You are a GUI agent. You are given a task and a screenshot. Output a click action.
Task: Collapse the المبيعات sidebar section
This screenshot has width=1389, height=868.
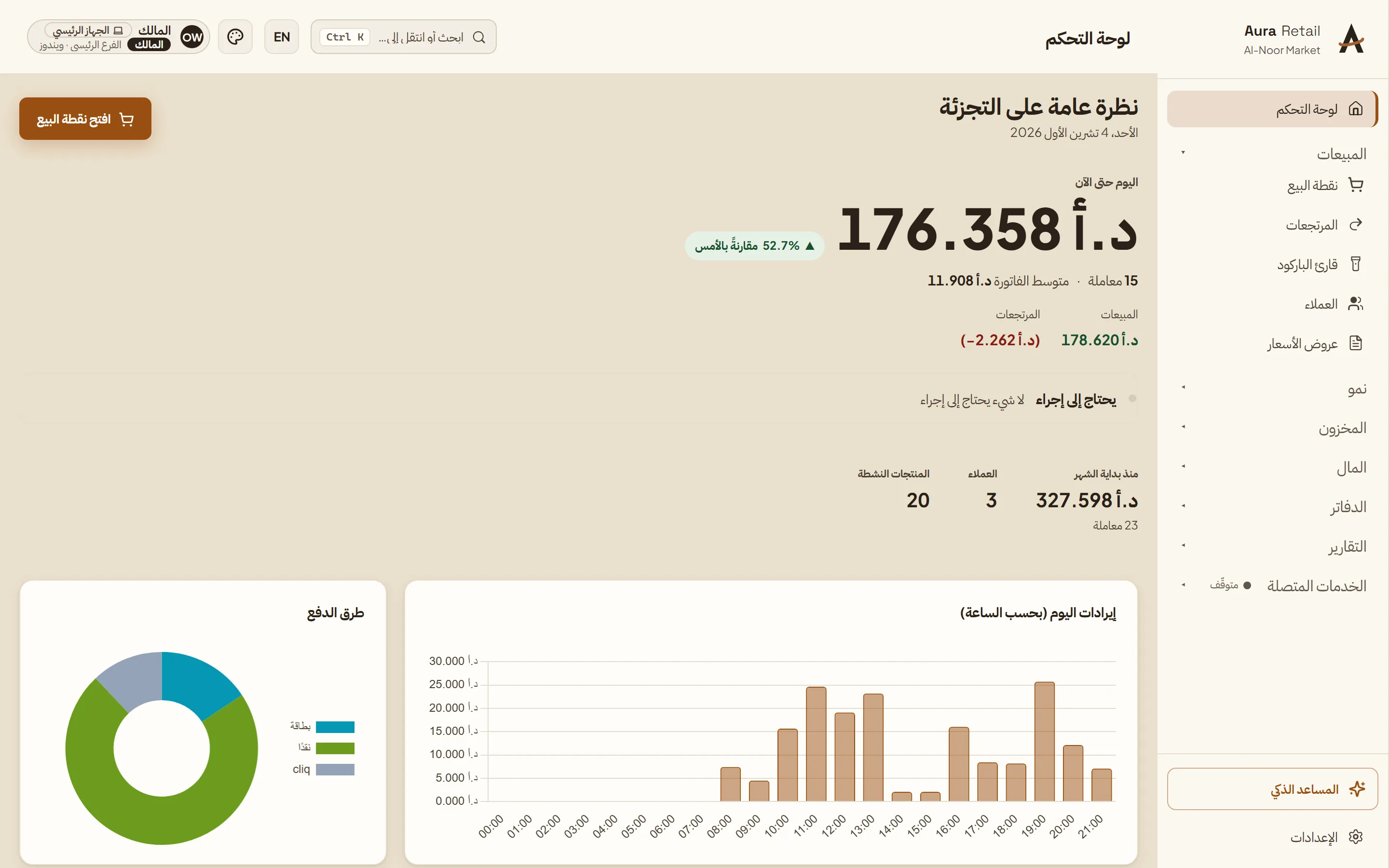[1273, 154]
